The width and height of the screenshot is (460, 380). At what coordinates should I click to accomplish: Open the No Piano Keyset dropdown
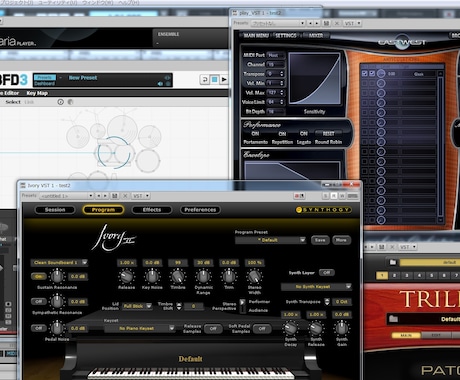[139, 328]
